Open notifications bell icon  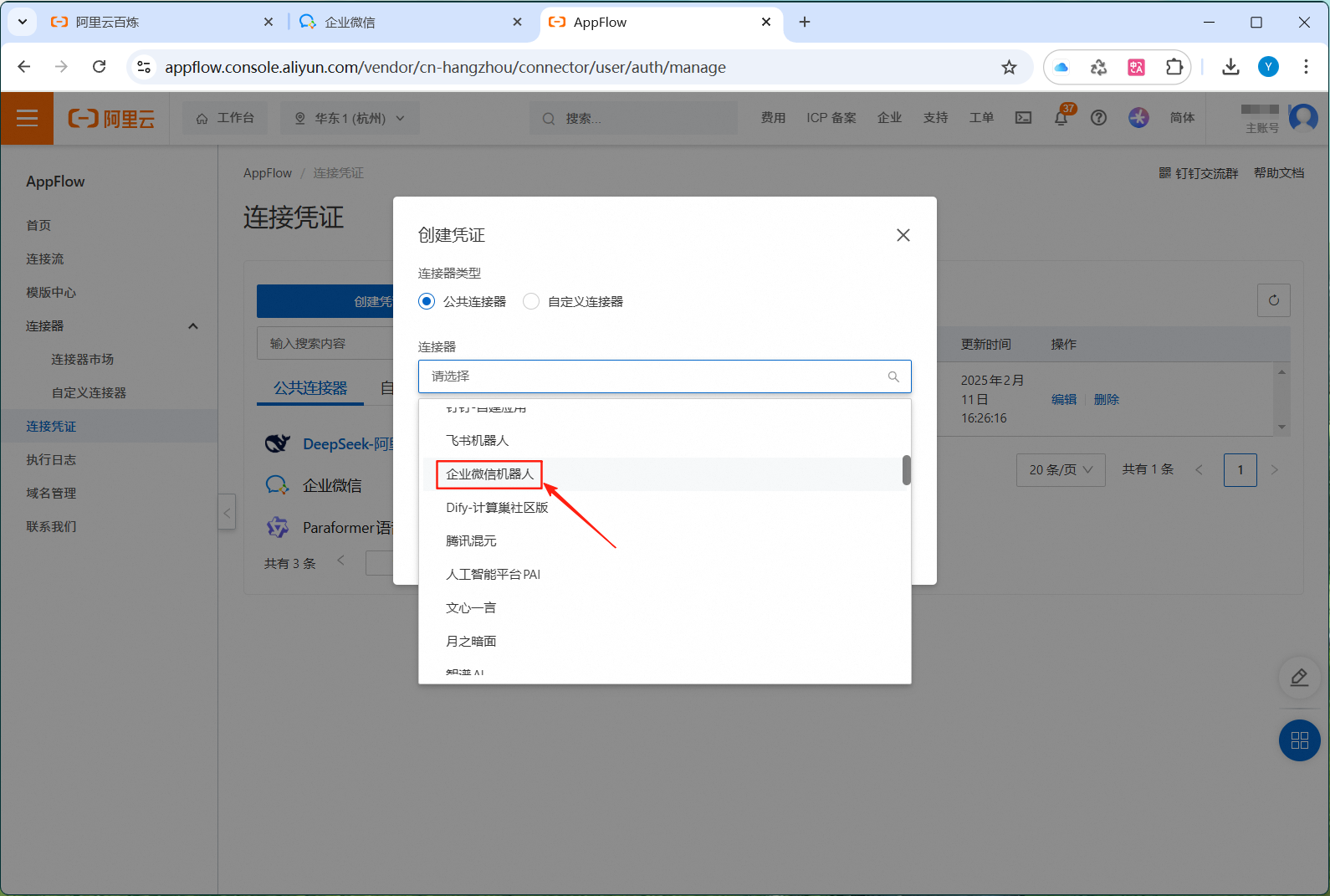pos(1061,118)
